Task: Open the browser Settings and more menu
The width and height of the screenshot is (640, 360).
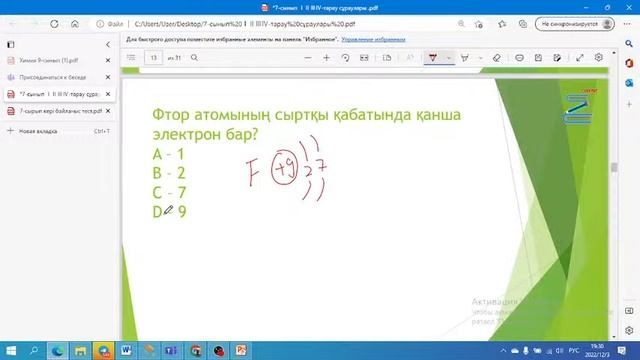Action: pos(627,24)
